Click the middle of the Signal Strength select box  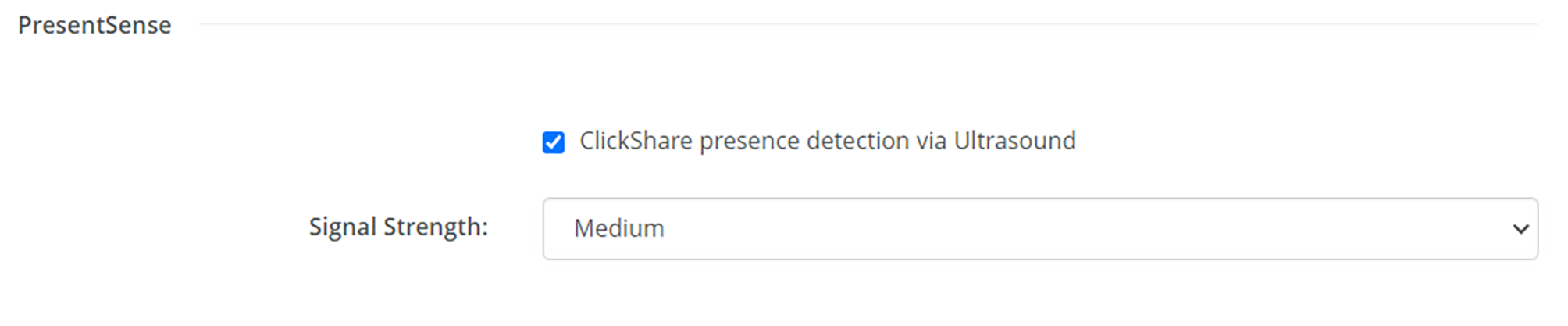click(x=1039, y=228)
